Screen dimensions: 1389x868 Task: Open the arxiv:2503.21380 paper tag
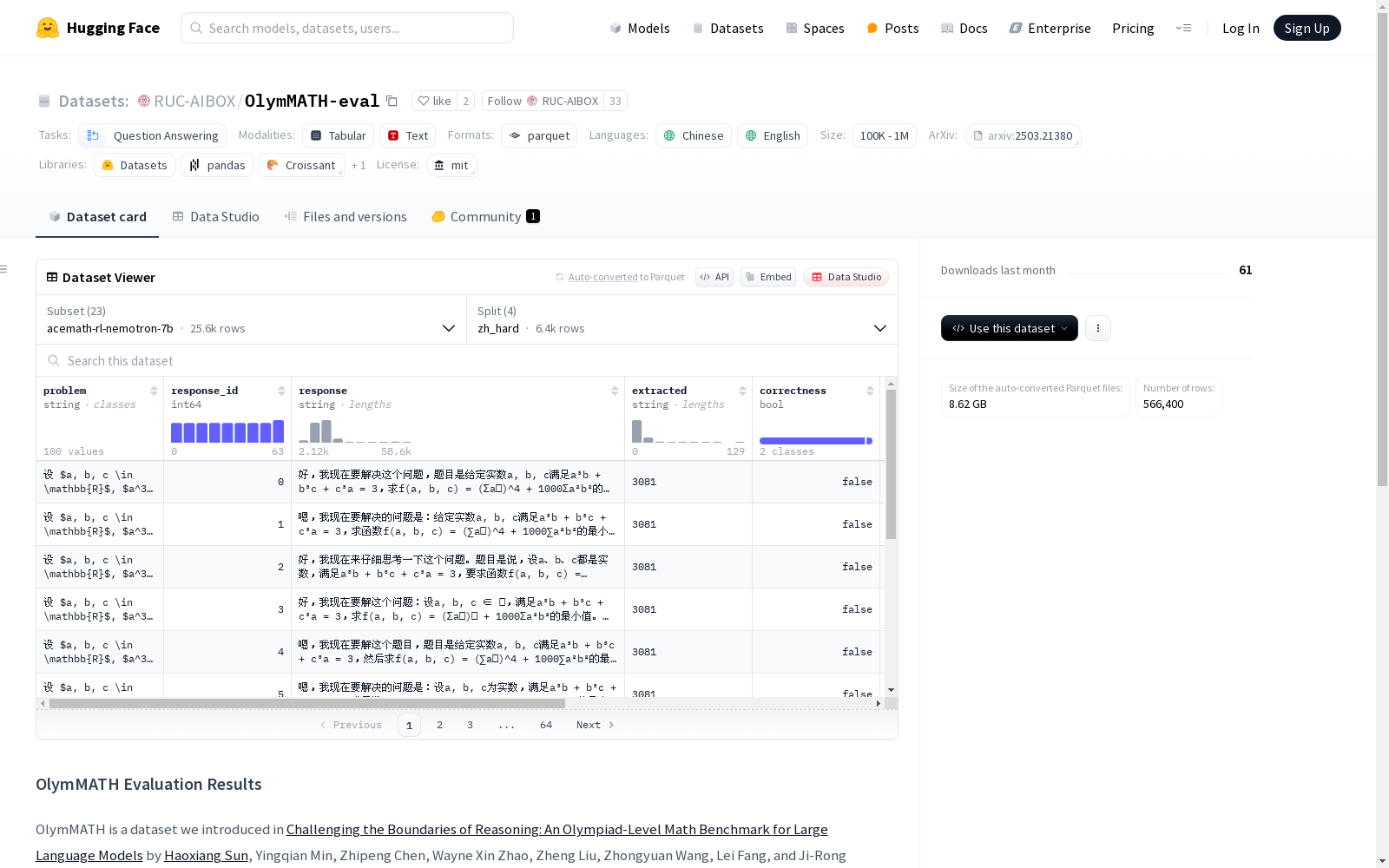coord(1024,135)
